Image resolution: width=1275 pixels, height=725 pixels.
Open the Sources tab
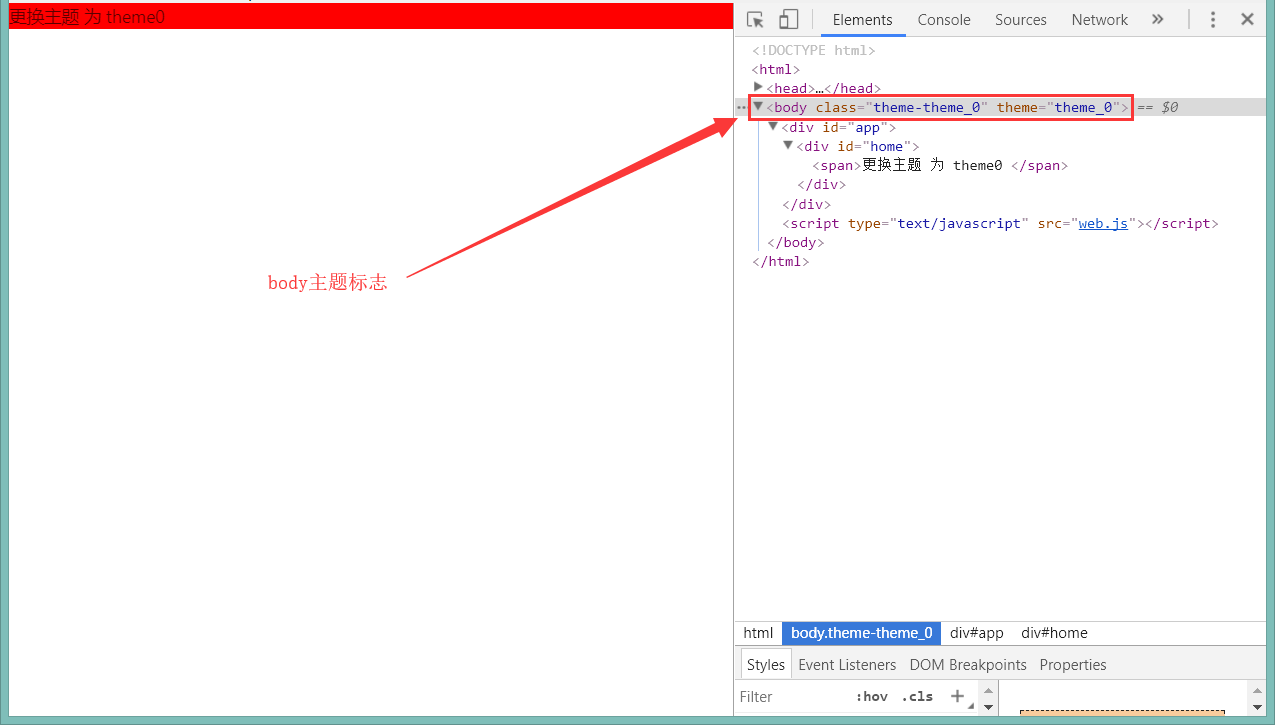pyautogui.click(x=1020, y=19)
